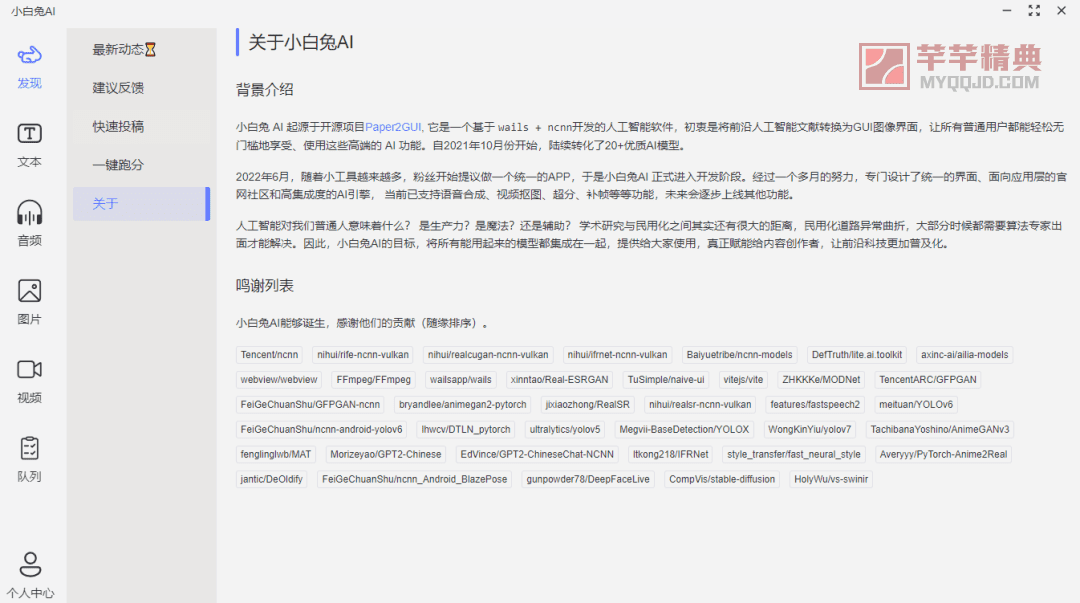The height and width of the screenshot is (603, 1080).
Task: Open the 个人中心 profile icon
Action: (x=30, y=564)
